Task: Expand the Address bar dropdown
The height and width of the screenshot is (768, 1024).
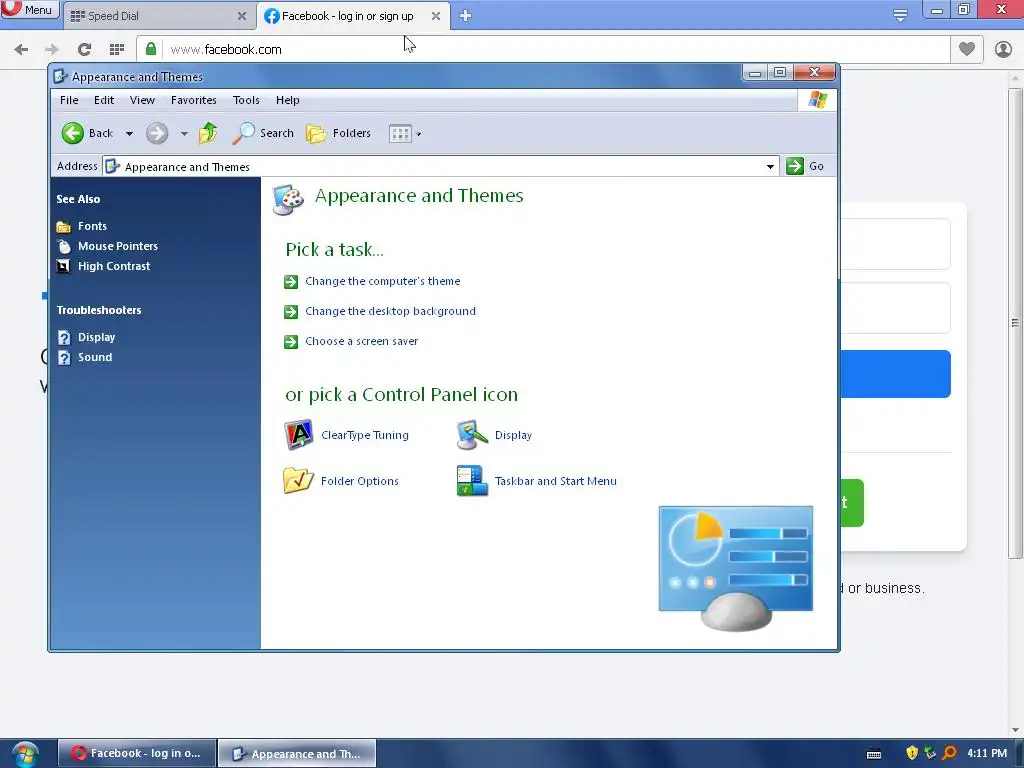Action: pyautogui.click(x=771, y=167)
